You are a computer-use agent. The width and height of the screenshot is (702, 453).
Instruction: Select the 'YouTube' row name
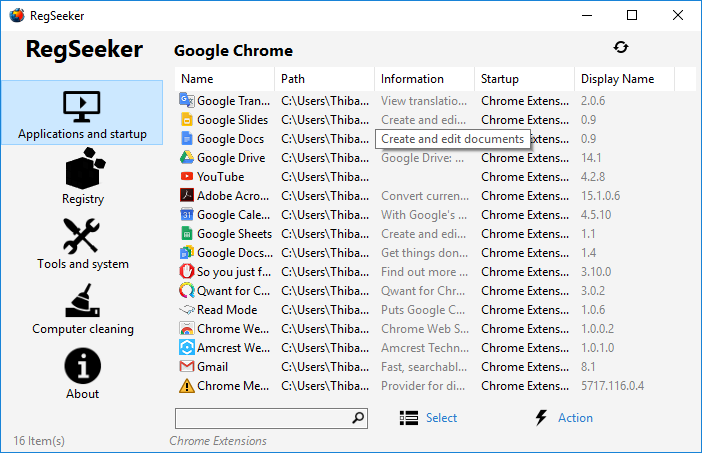(221, 177)
